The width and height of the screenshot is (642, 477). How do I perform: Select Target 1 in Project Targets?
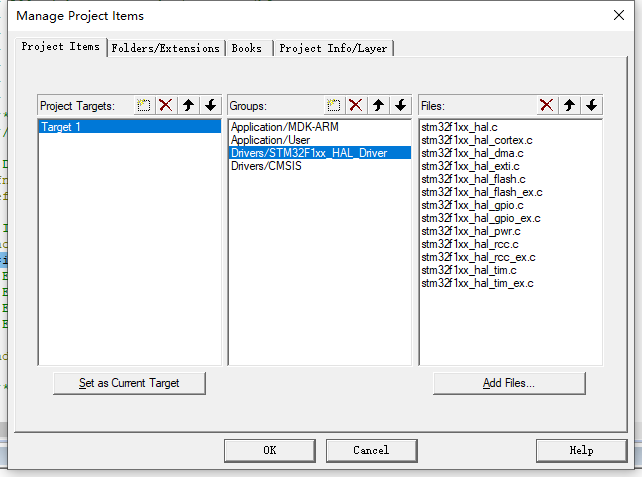[x=130, y=127]
